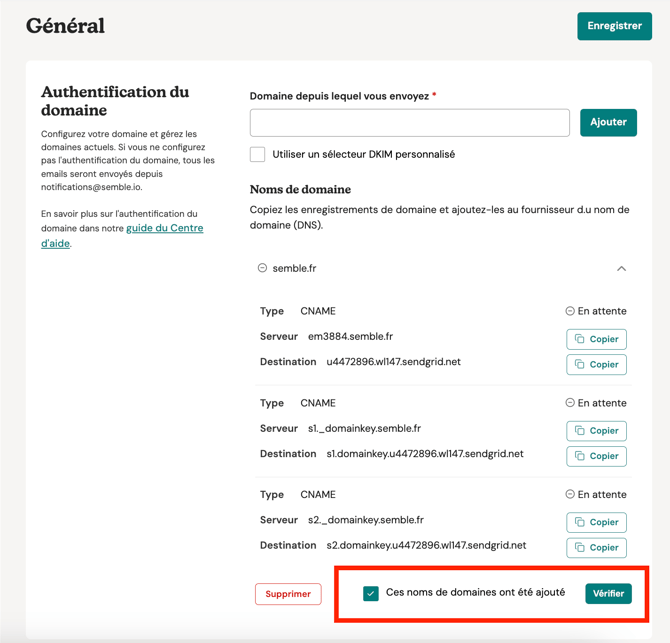This screenshot has width=670, height=643.
Task: Copy the s1._domainkey.semble.fr server value
Action: 597,431
